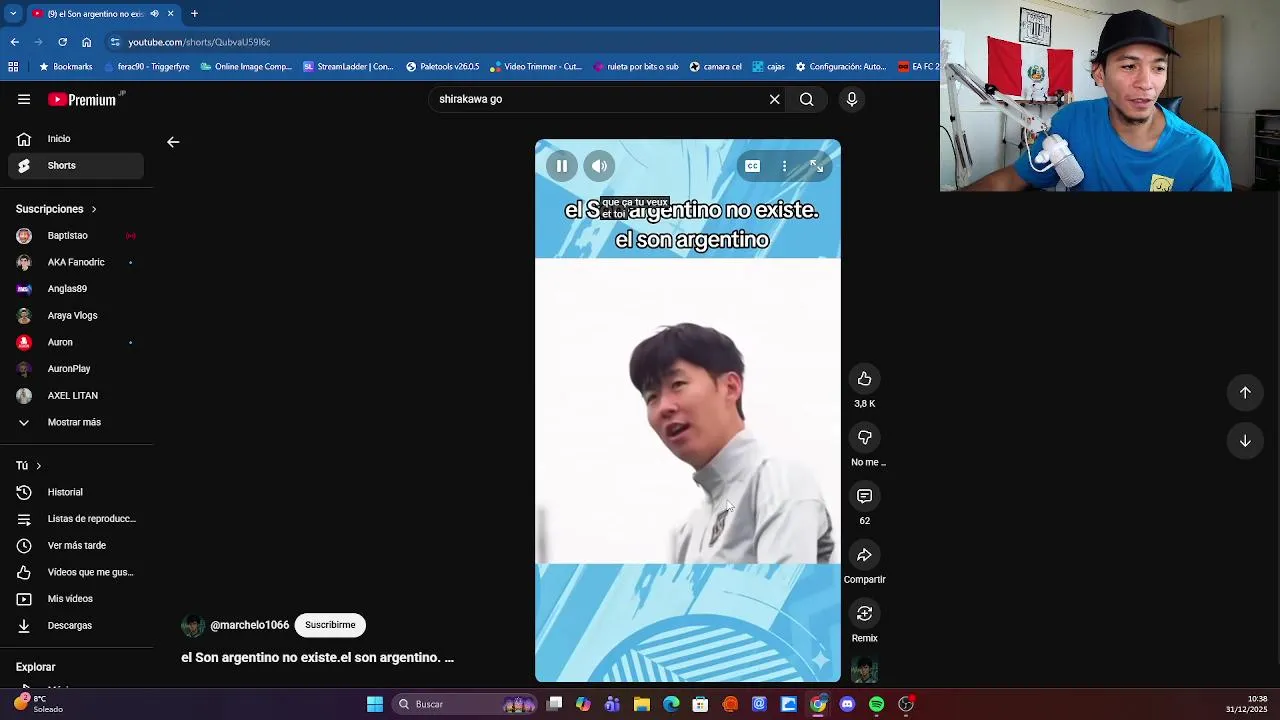The height and width of the screenshot is (720, 1280).
Task: Open AXEL LITAN channel subscription
Action: tap(76, 396)
